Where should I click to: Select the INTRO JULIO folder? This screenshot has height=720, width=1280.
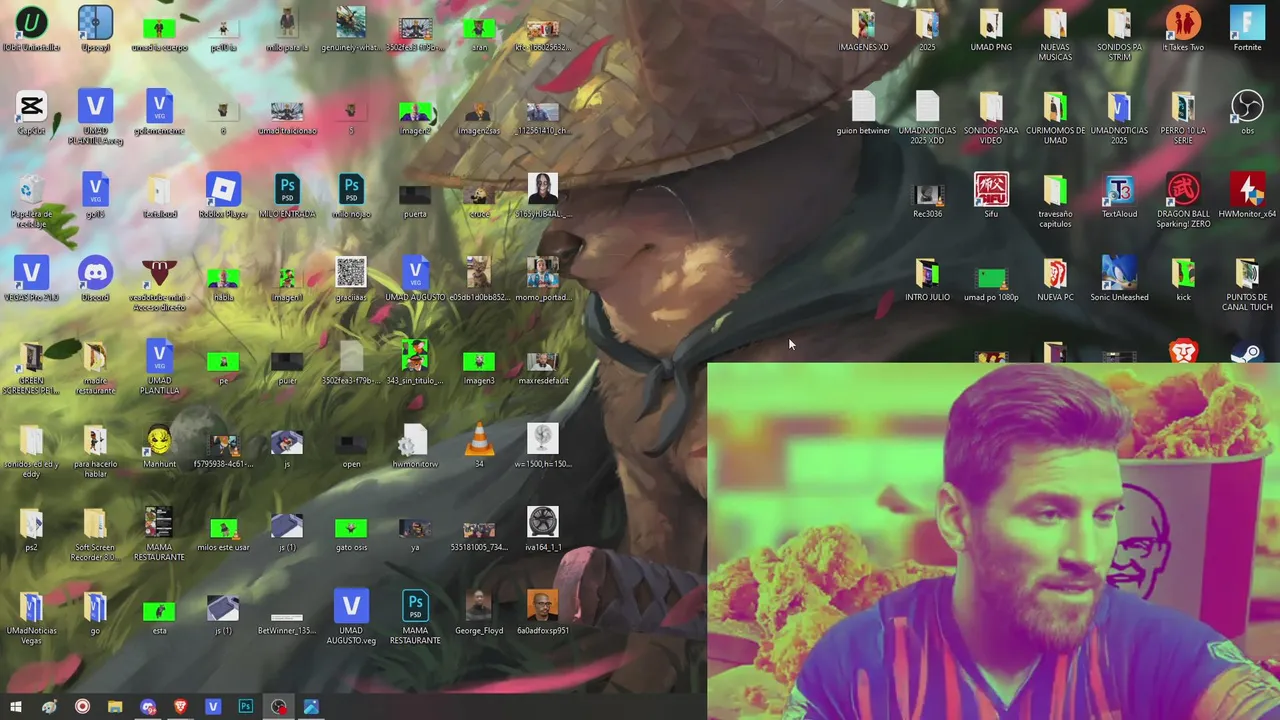927,279
